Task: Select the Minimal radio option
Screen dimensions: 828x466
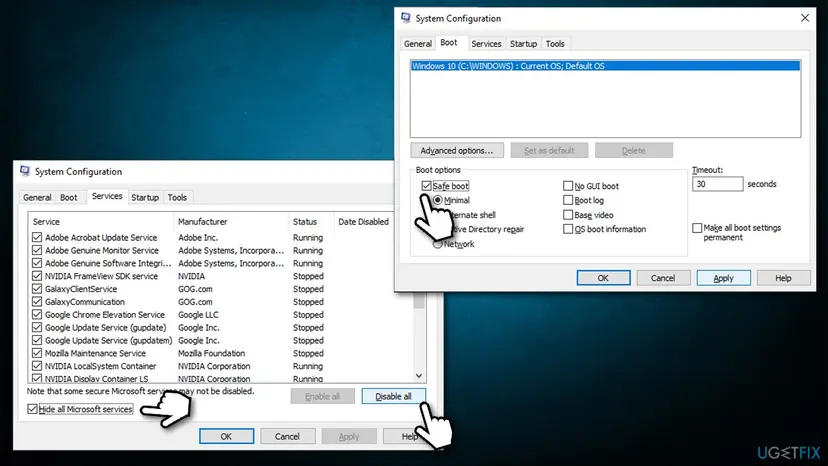Action: (x=438, y=200)
